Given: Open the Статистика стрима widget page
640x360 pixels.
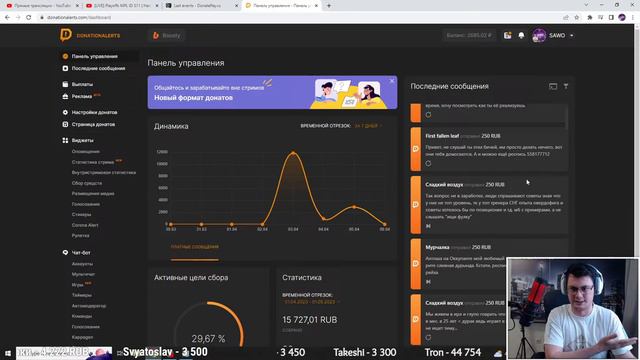Looking at the screenshot, I should (93, 162).
